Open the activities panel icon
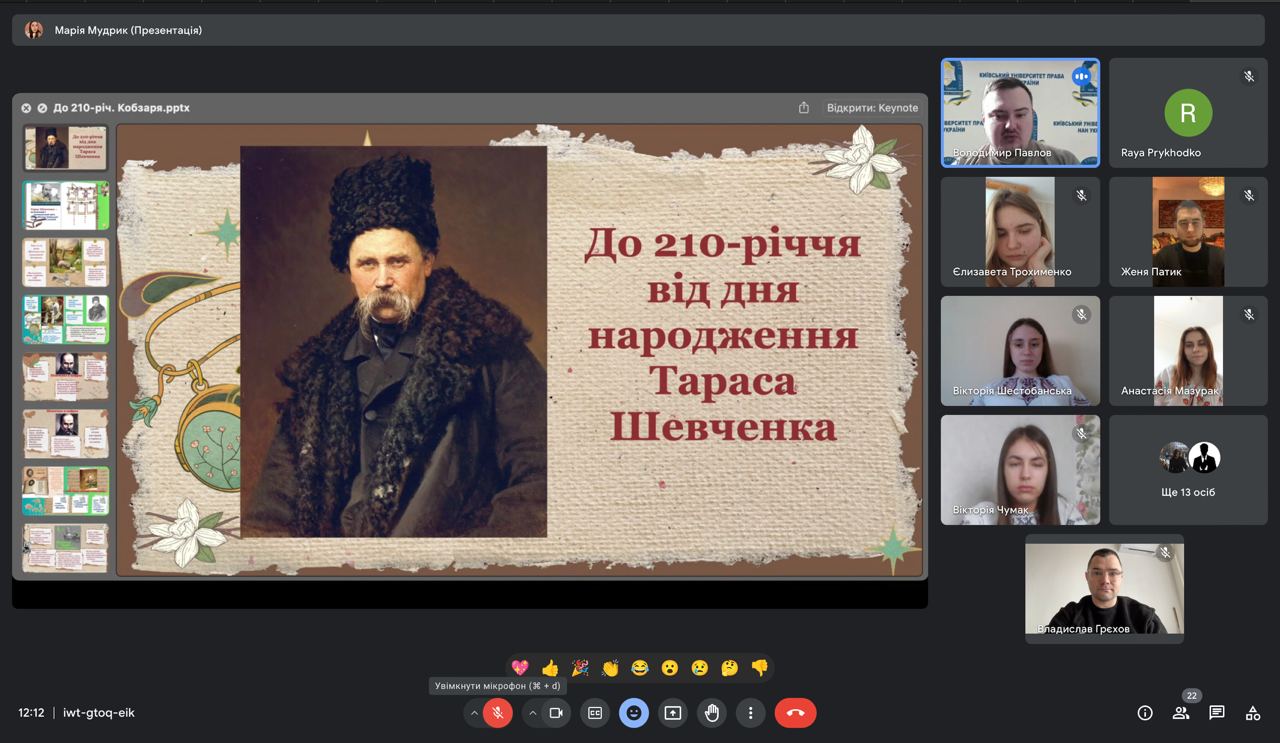The width and height of the screenshot is (1280, 743). 1252,713
